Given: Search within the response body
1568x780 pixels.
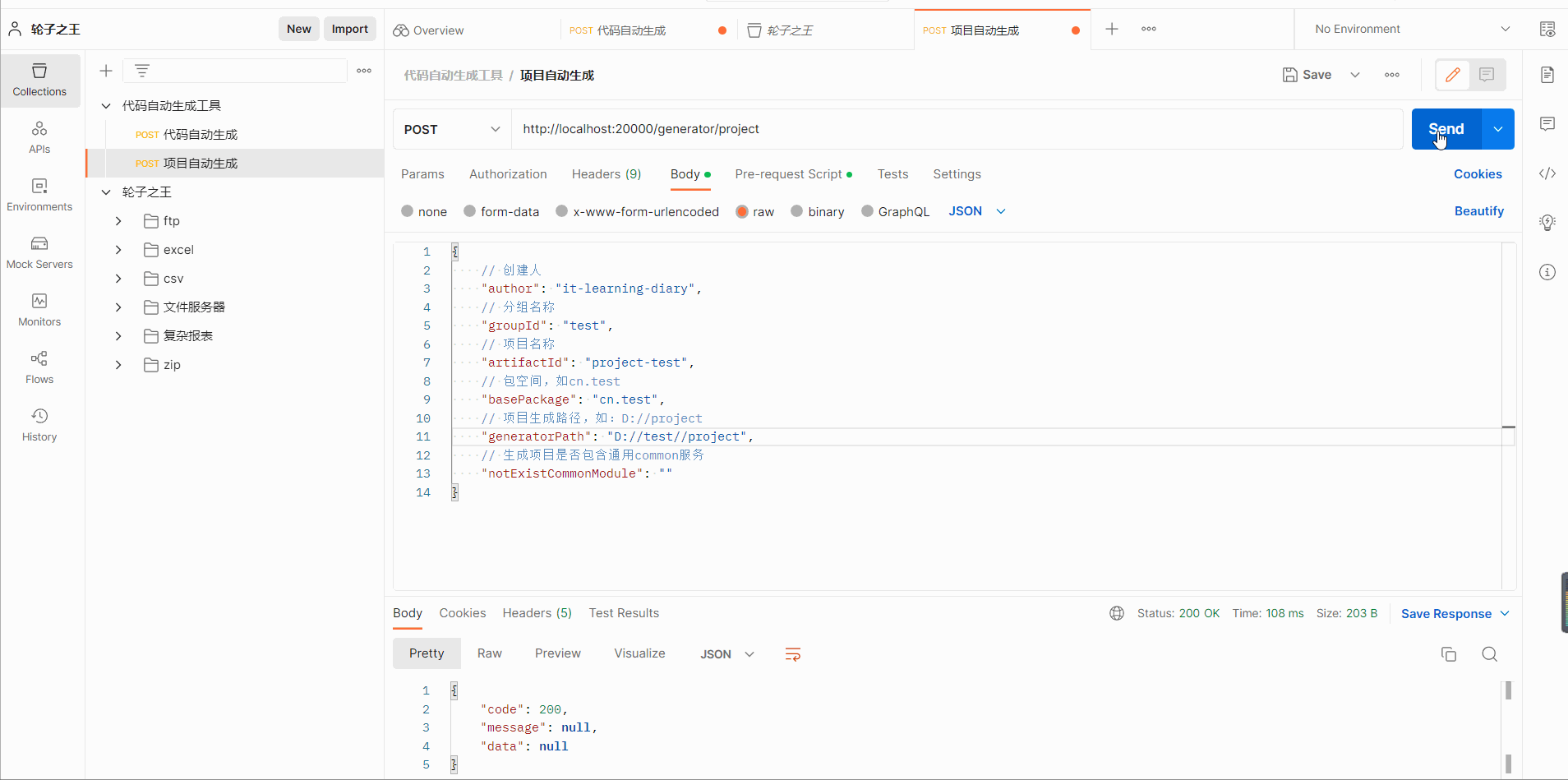Looking at the screenshot, I should pos(1490,654).
